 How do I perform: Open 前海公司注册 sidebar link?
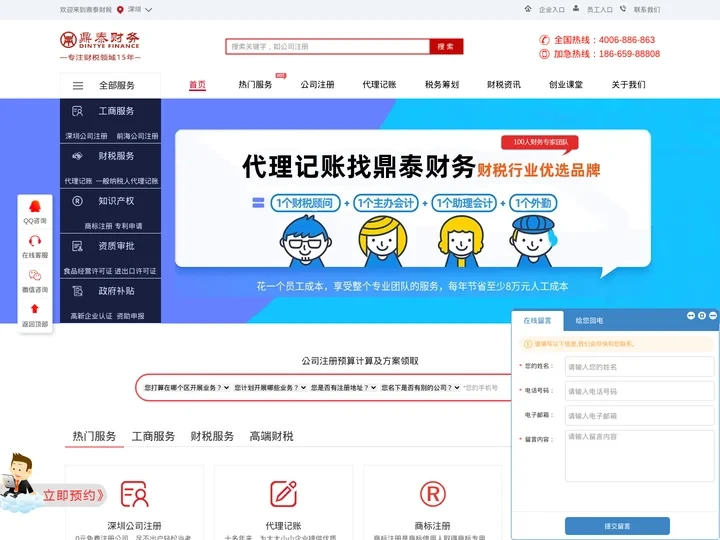tap(137, 136)
